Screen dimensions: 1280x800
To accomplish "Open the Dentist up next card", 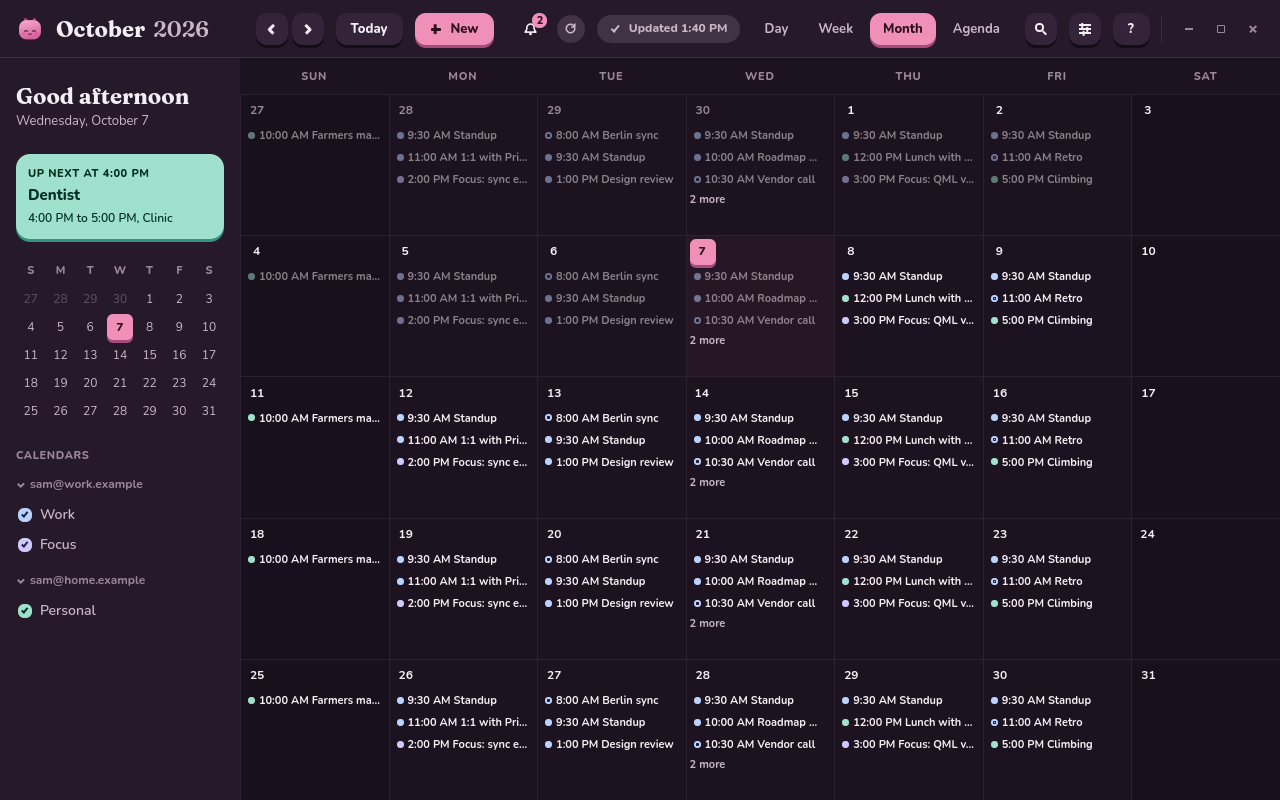I will click(x=120, y=196).
